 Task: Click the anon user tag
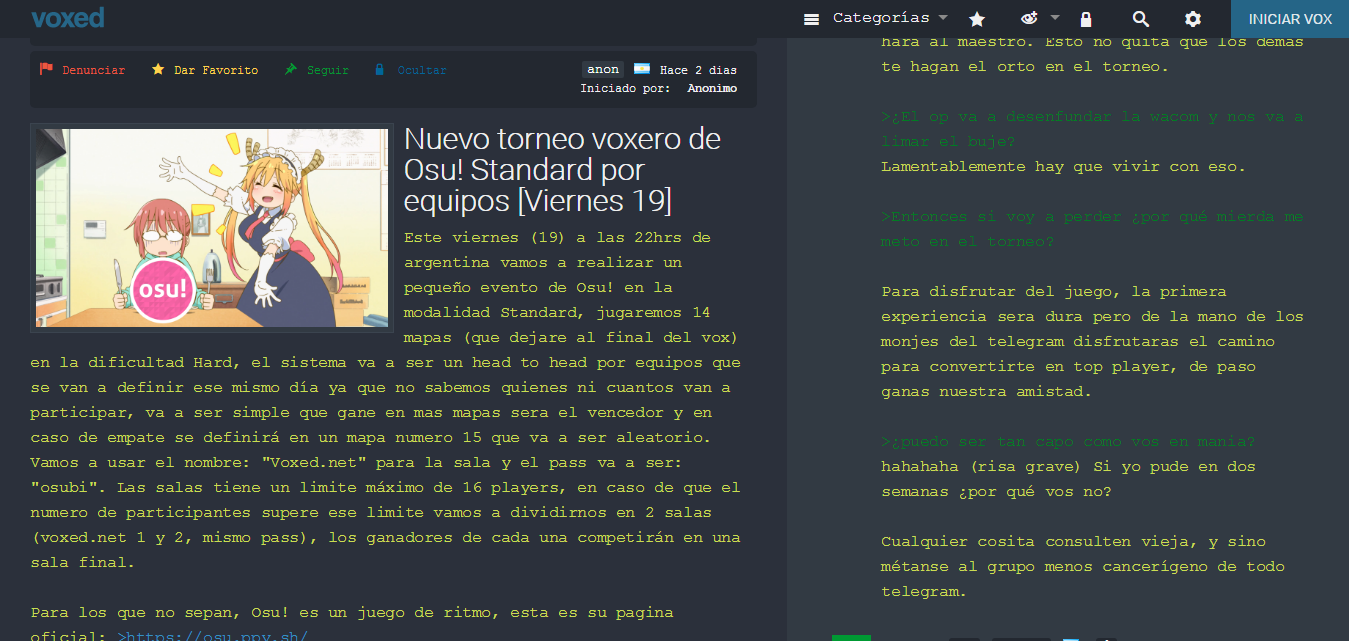pyautogui.click(x=603, y=69)
